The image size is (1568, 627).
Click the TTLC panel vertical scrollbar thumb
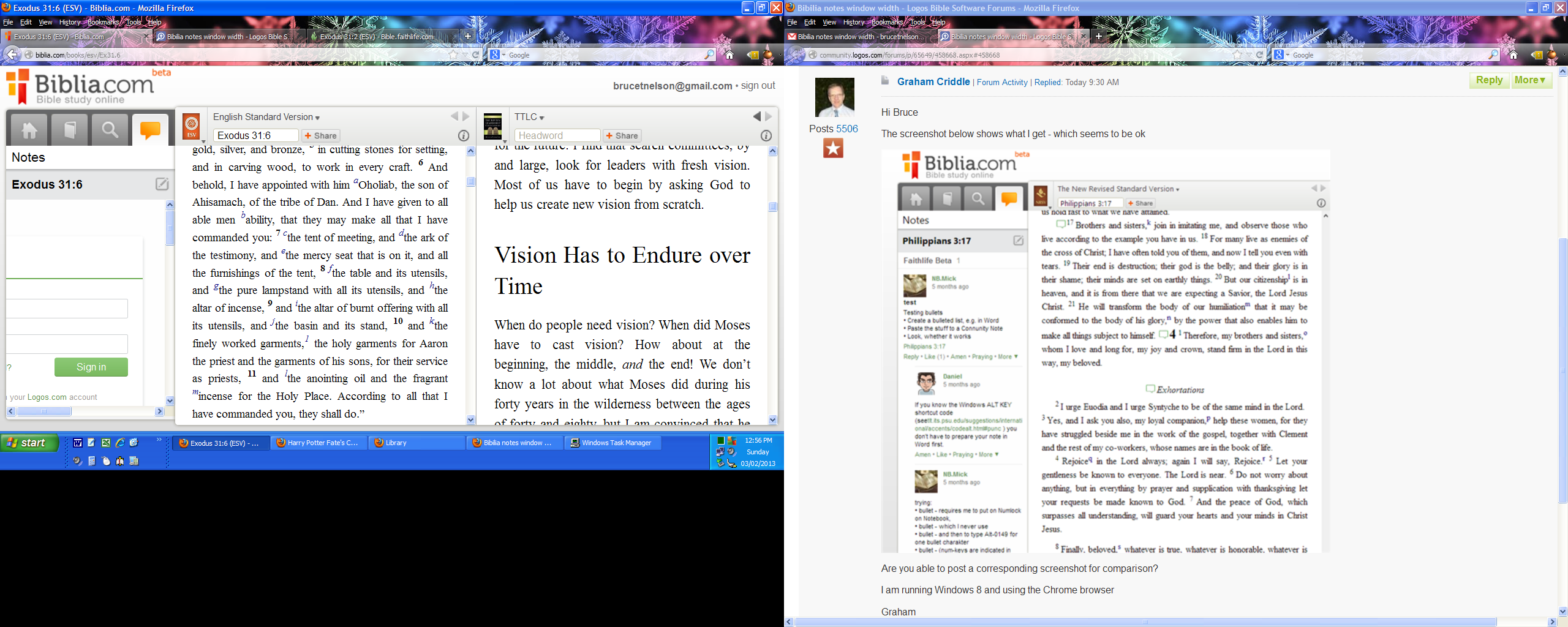[x=772, y=206]
